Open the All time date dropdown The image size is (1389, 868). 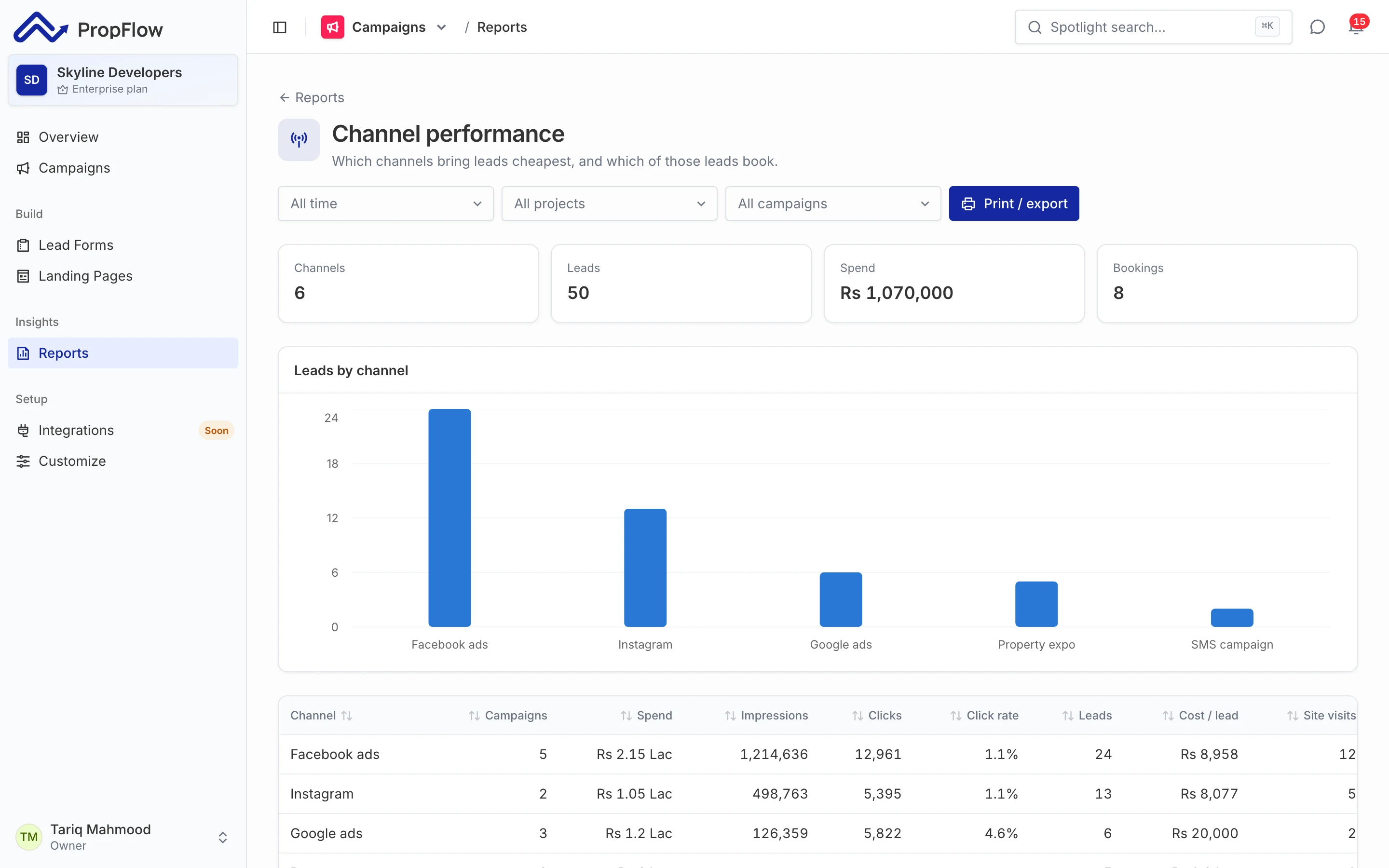coord(386,203)
